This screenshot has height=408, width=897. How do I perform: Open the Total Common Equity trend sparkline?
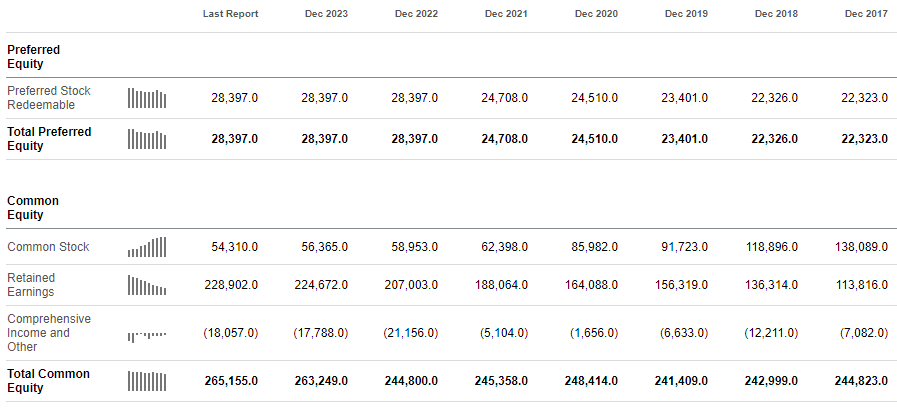pos(147,381)
